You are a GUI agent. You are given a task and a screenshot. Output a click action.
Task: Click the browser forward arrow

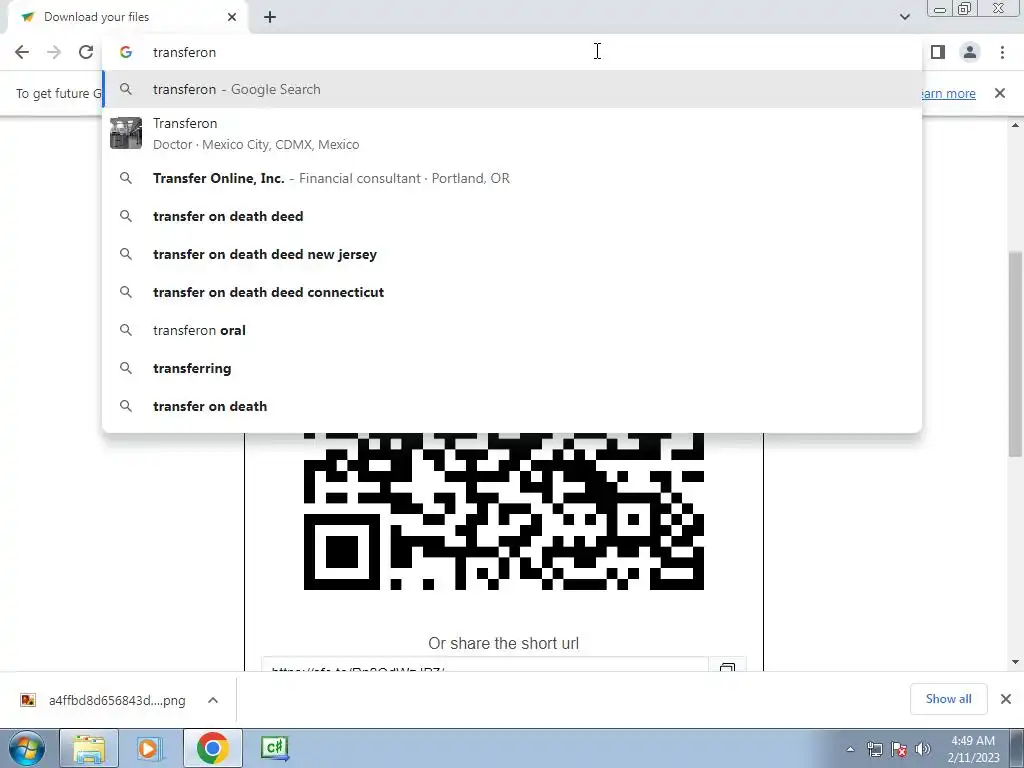(x=54, y=52)
